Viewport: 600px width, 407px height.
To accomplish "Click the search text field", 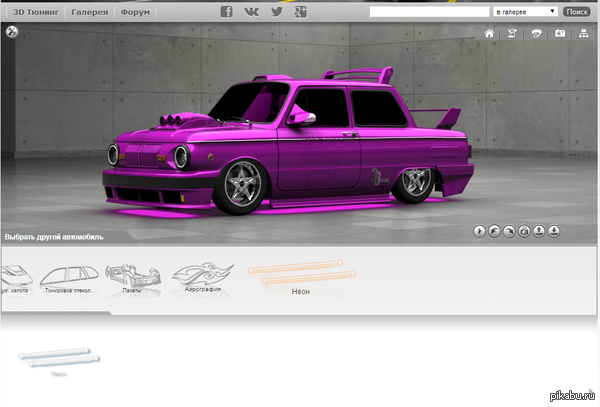I will pos(429,12).
